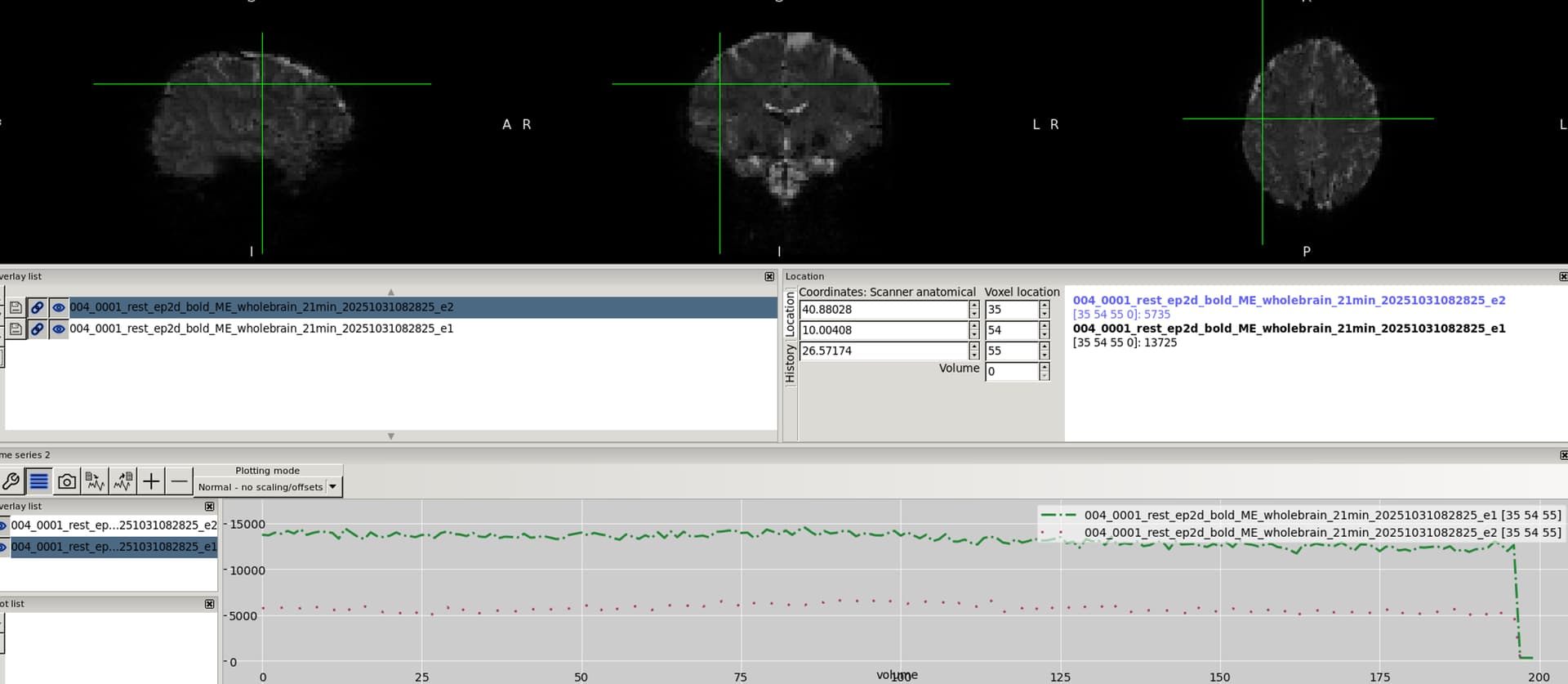Import data series from file icon
This screenshot has width=1568, height=684.
tap(95, 481)
